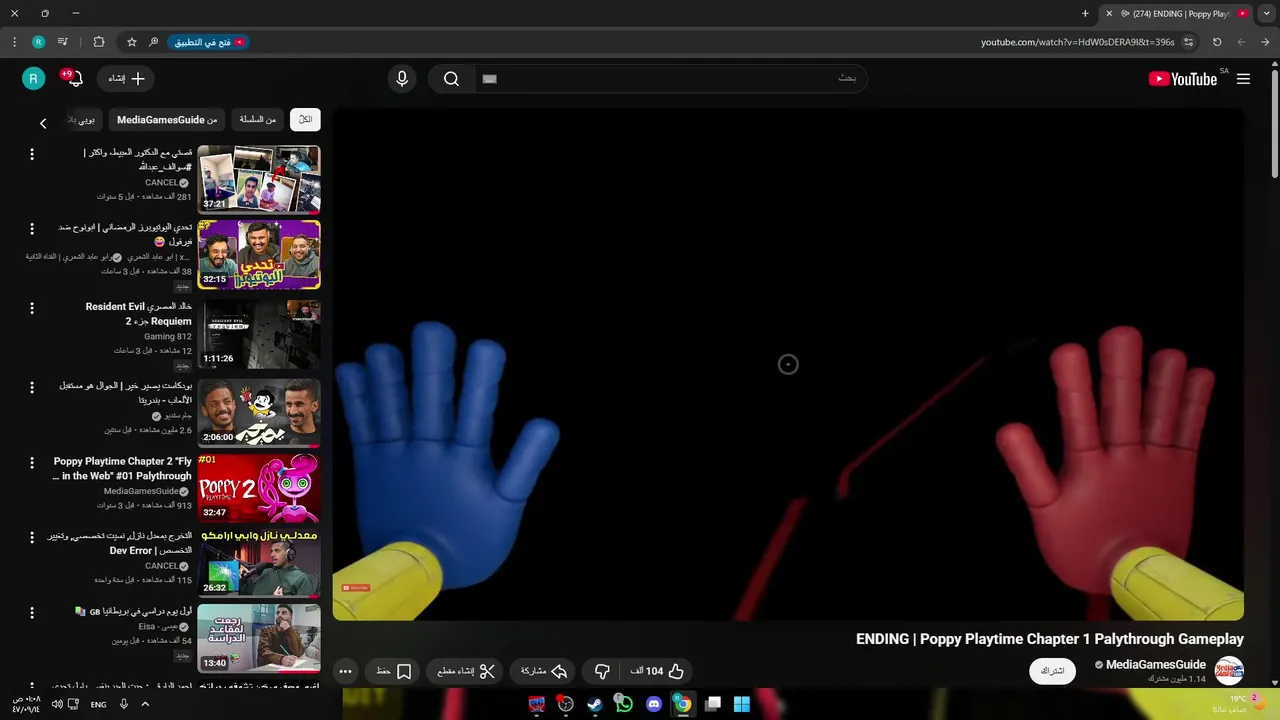Share the video via مشاركة
Image resolution: width=1280 pixels, height=720 pixels.
543,671
